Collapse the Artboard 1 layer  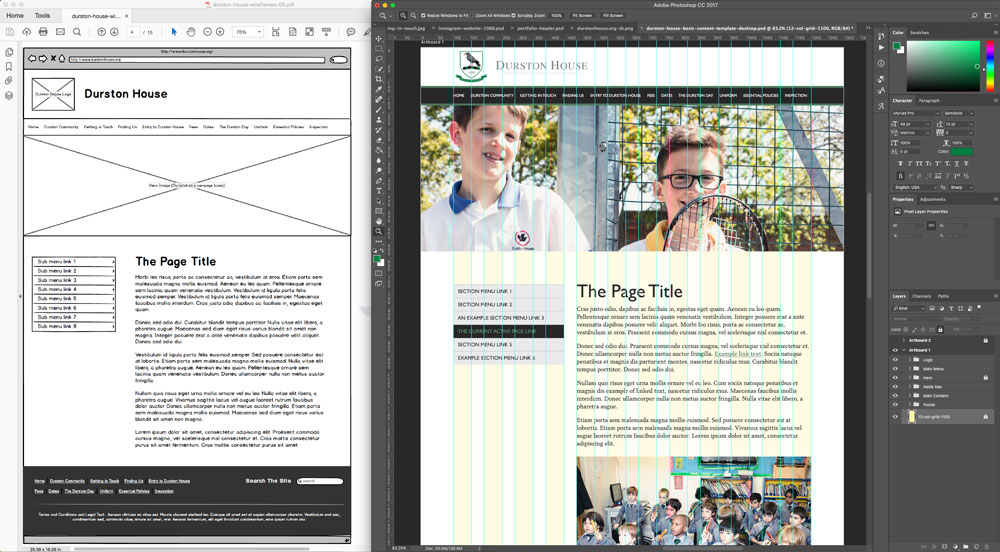click(904, 350)
